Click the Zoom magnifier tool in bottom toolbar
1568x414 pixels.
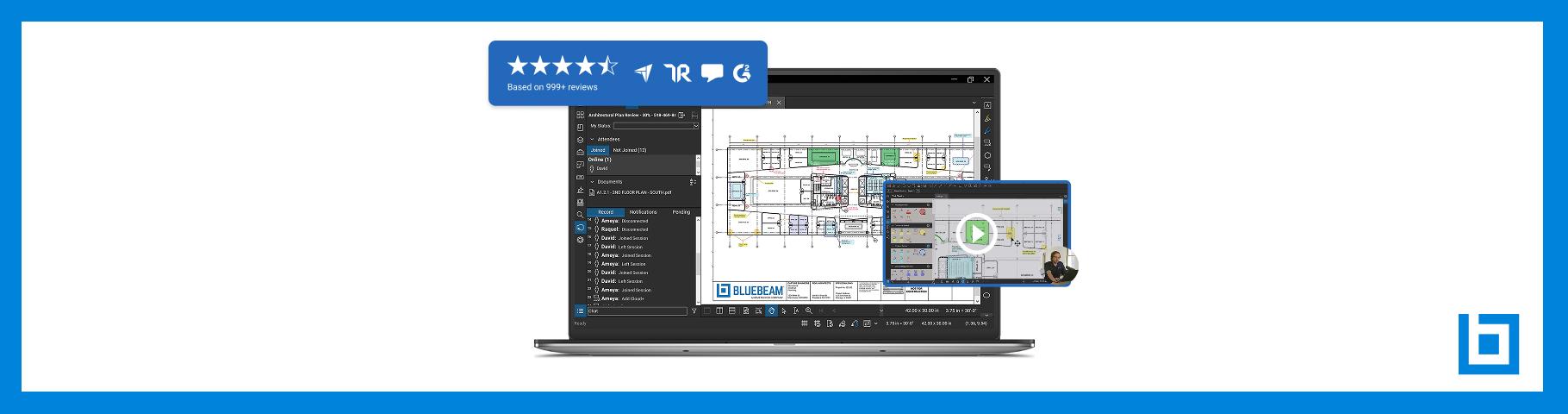click(x=809, y=310)
